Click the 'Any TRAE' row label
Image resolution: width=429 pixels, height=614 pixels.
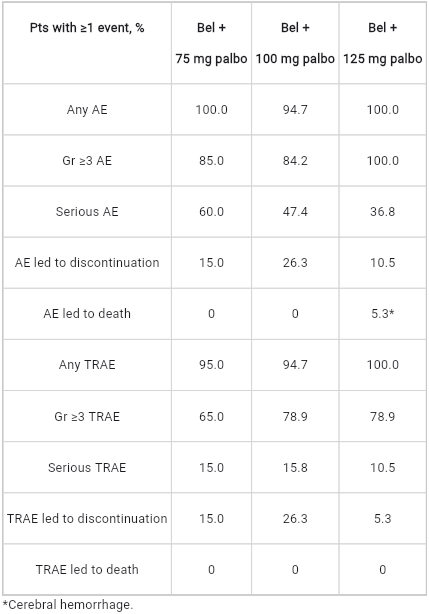(87, 365)
